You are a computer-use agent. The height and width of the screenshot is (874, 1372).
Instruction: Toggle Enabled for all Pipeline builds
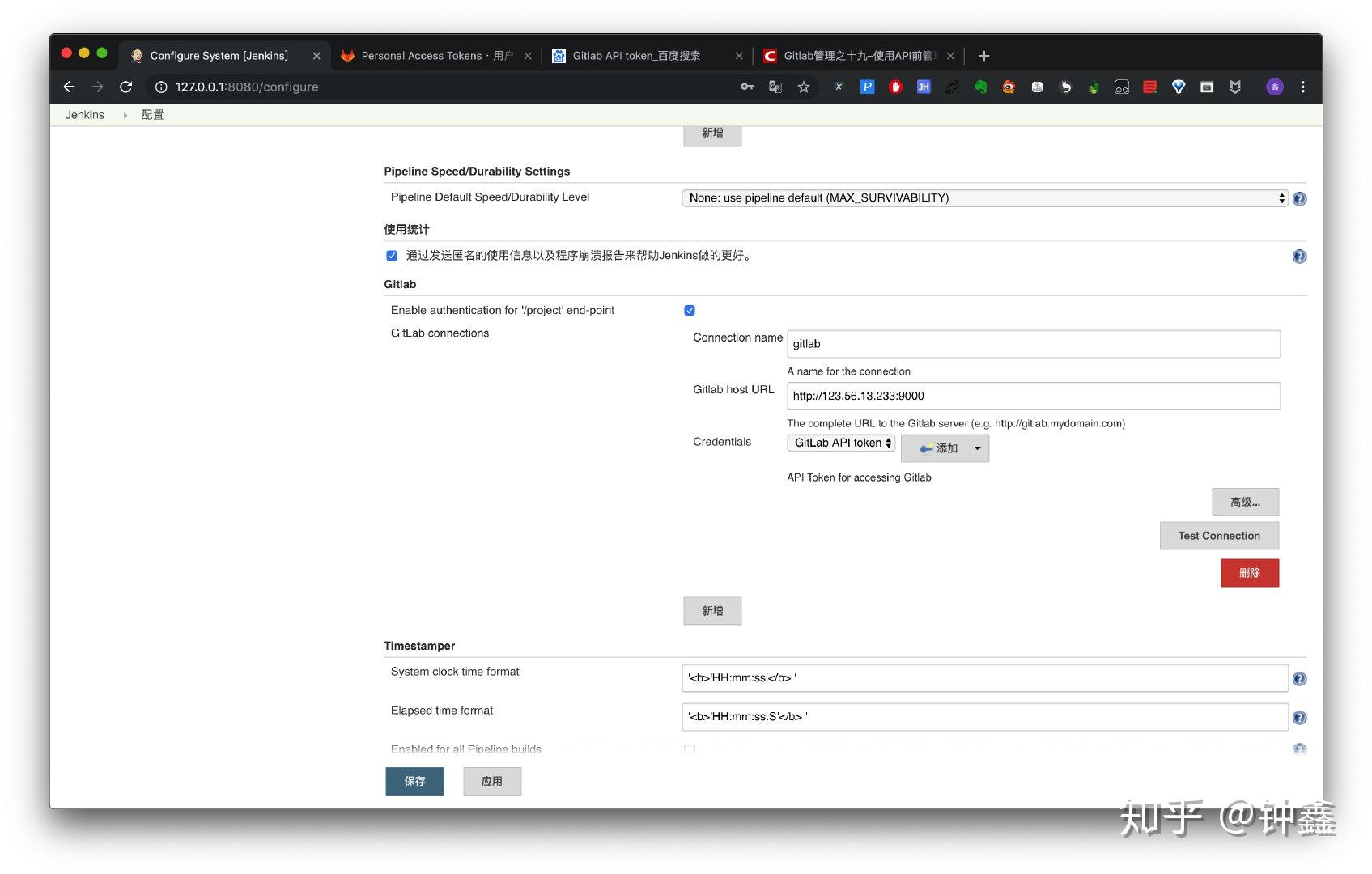click(690, 749)
